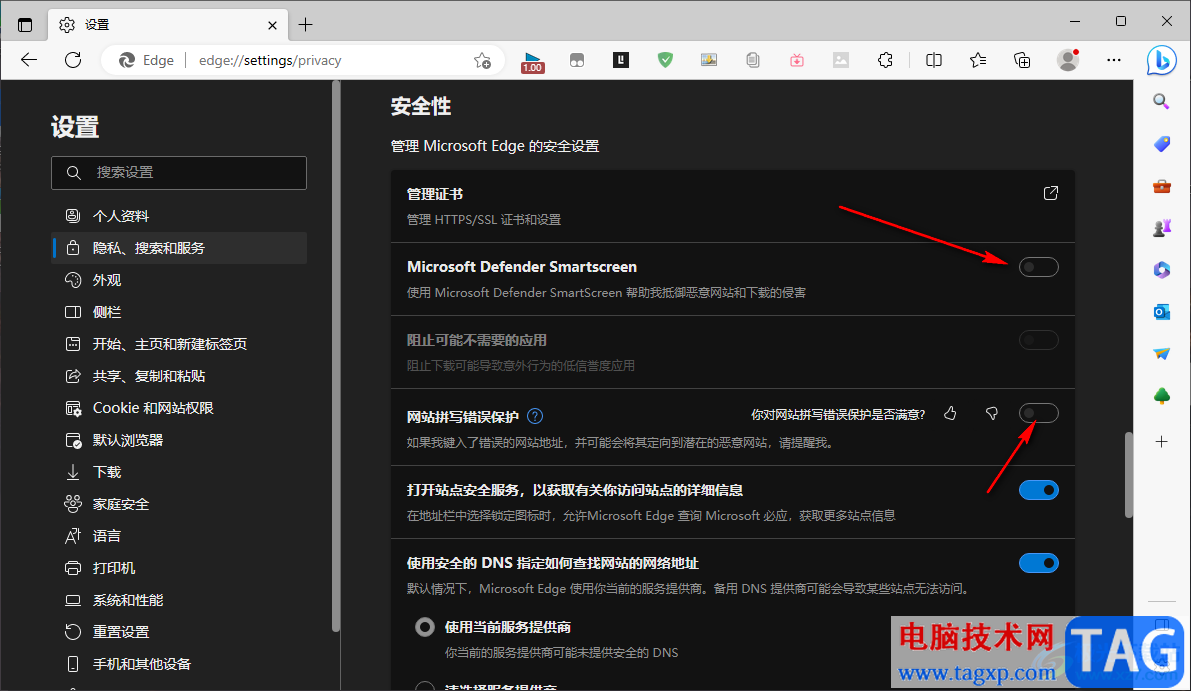This screenshot has width=1191, height=691.
Task: Open the sidebar tools briefcase icon
Action: [1161, 186]
